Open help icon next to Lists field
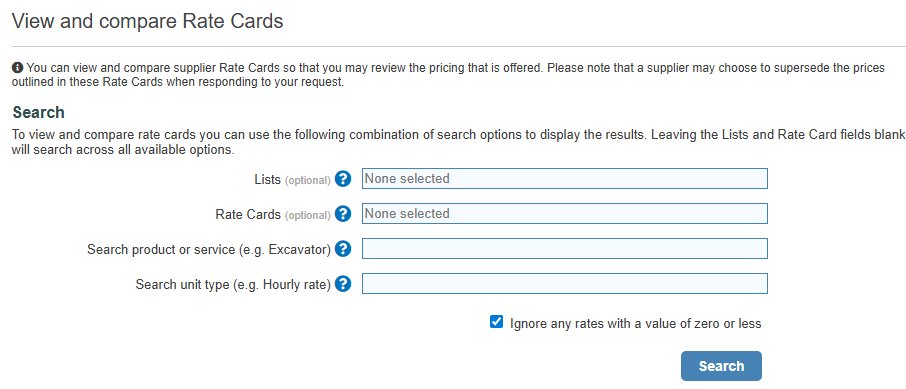The height and width of the screenshot is (389, 906). click(x=343, y=179)
